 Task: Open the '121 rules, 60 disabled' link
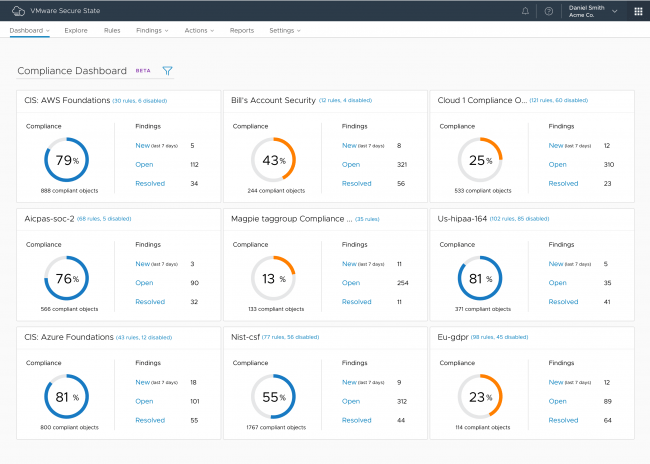click(x=559, y=100)
